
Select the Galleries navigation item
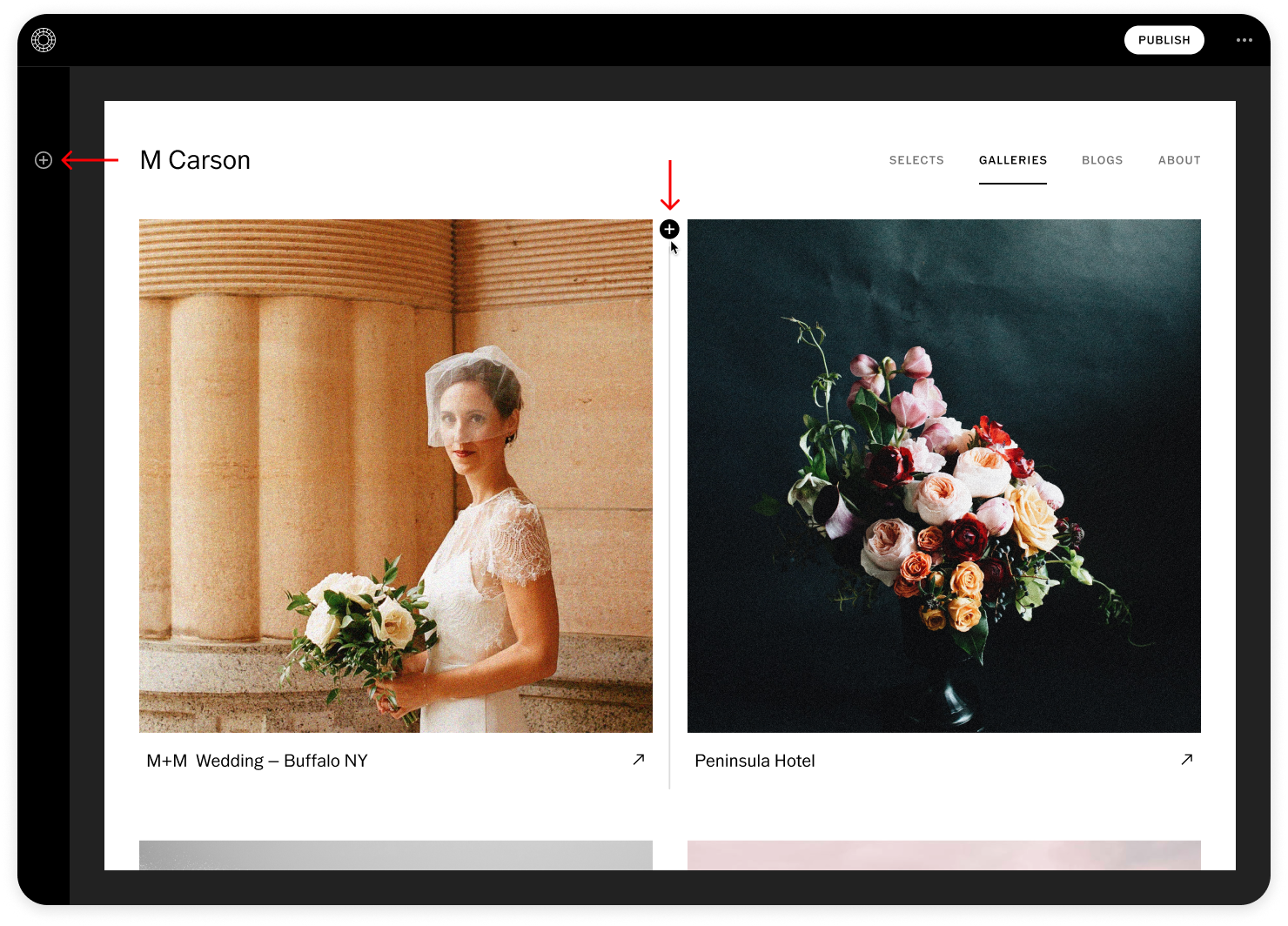point(1013,160)
